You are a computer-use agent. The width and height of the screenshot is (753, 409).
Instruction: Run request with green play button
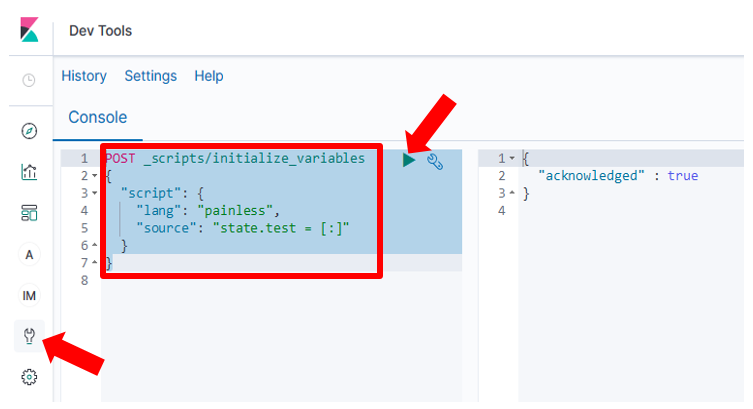tap(409, 160)
